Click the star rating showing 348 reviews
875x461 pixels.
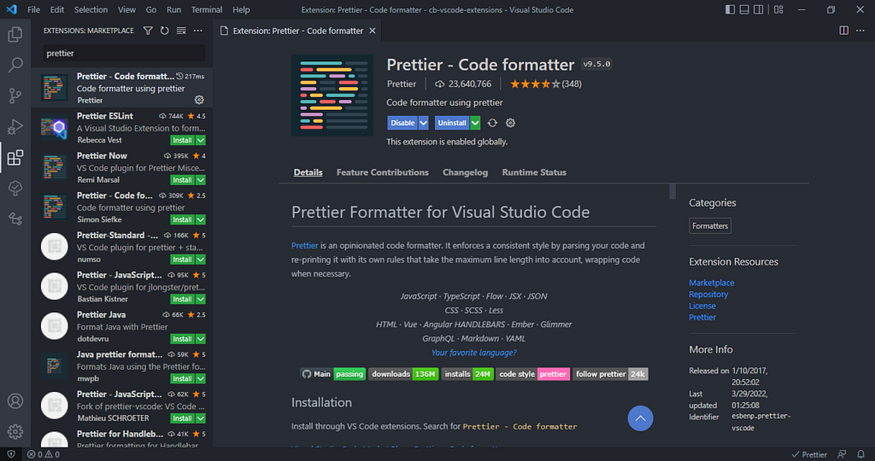(x=545, y=84)
